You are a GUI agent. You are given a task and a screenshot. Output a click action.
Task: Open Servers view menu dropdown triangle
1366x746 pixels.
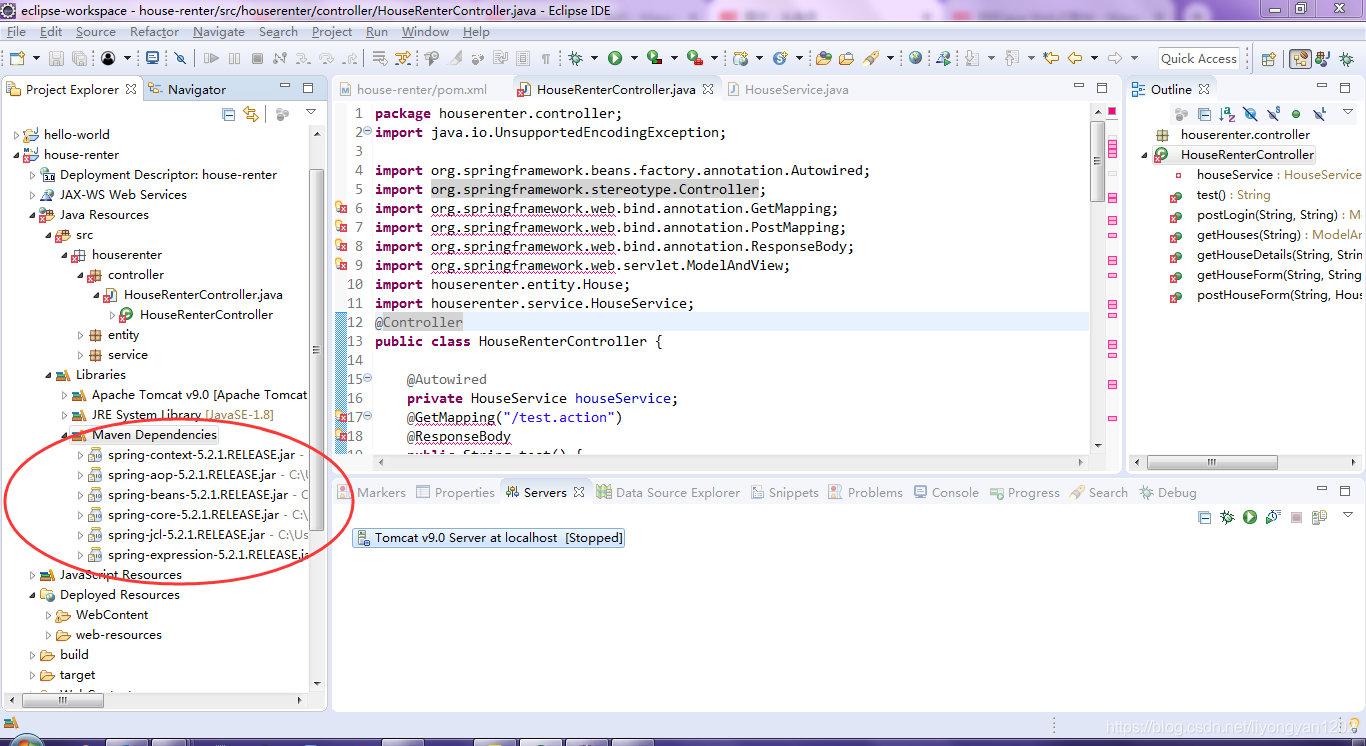1348,514
